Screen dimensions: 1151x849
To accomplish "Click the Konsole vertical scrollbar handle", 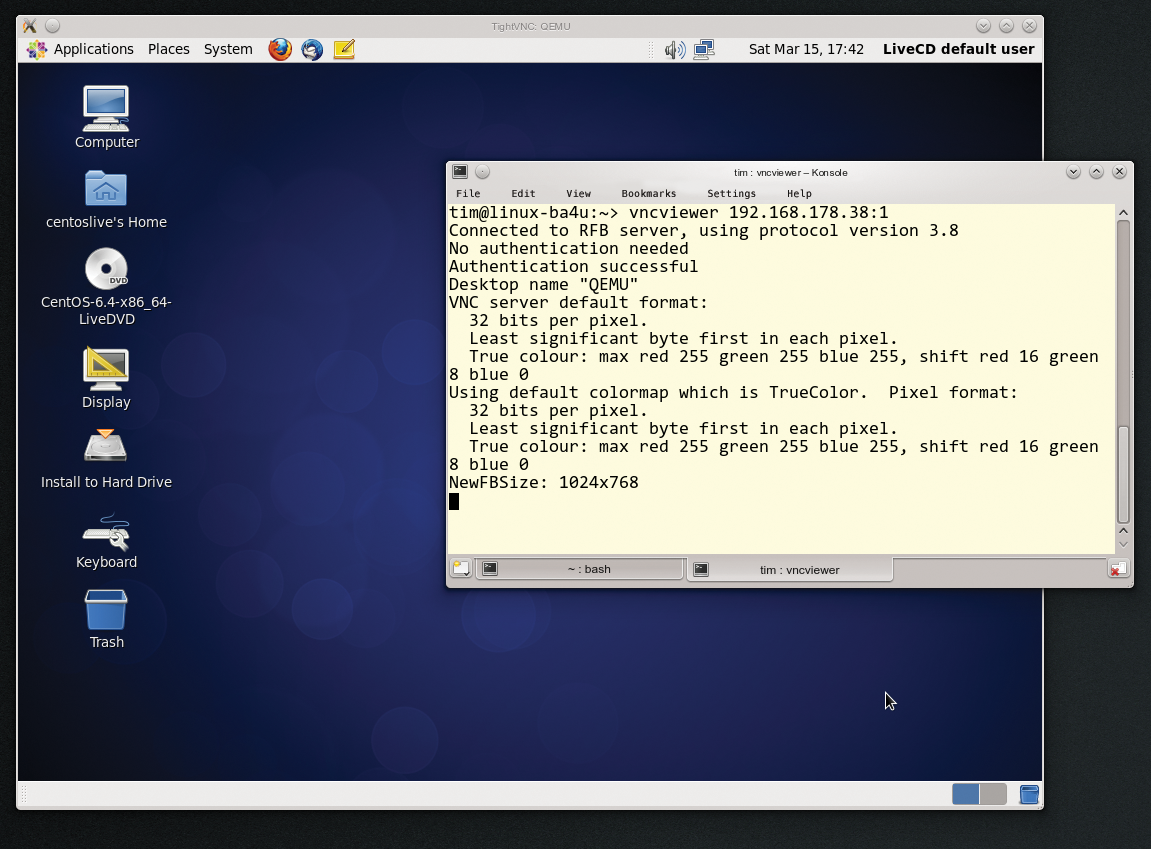I will 1122,474.
